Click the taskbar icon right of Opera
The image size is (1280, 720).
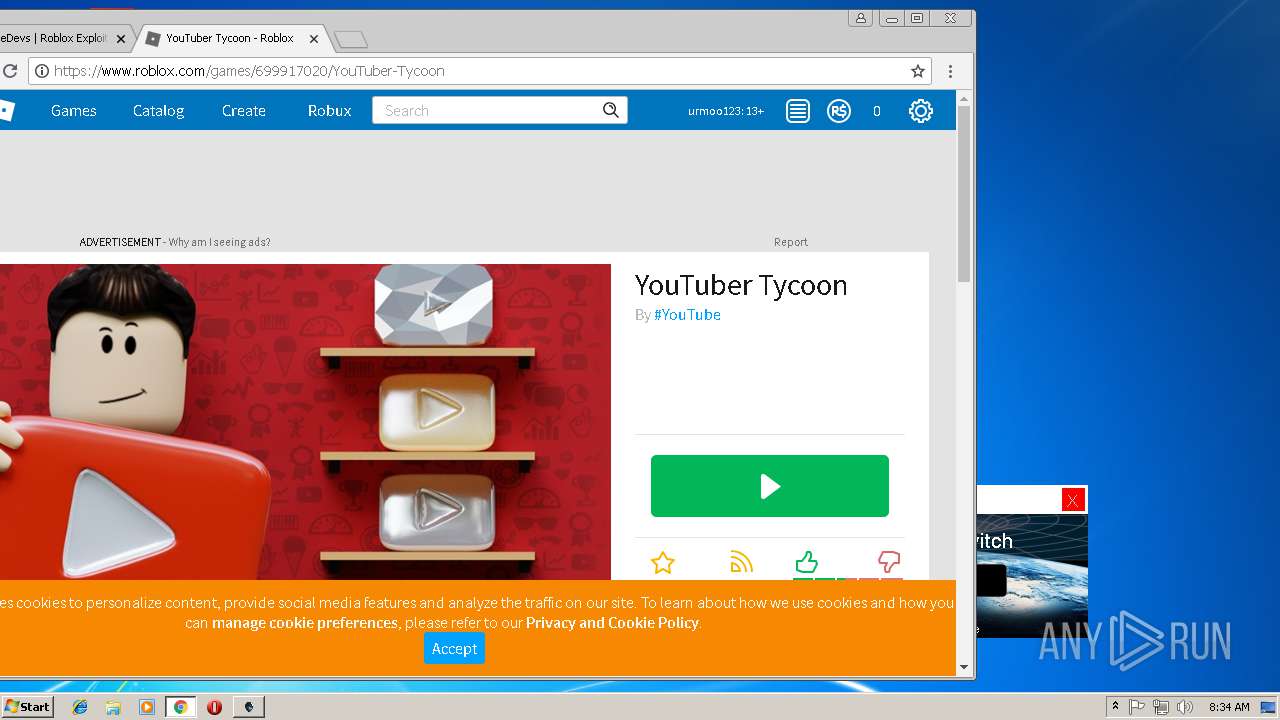pos(248,707)
